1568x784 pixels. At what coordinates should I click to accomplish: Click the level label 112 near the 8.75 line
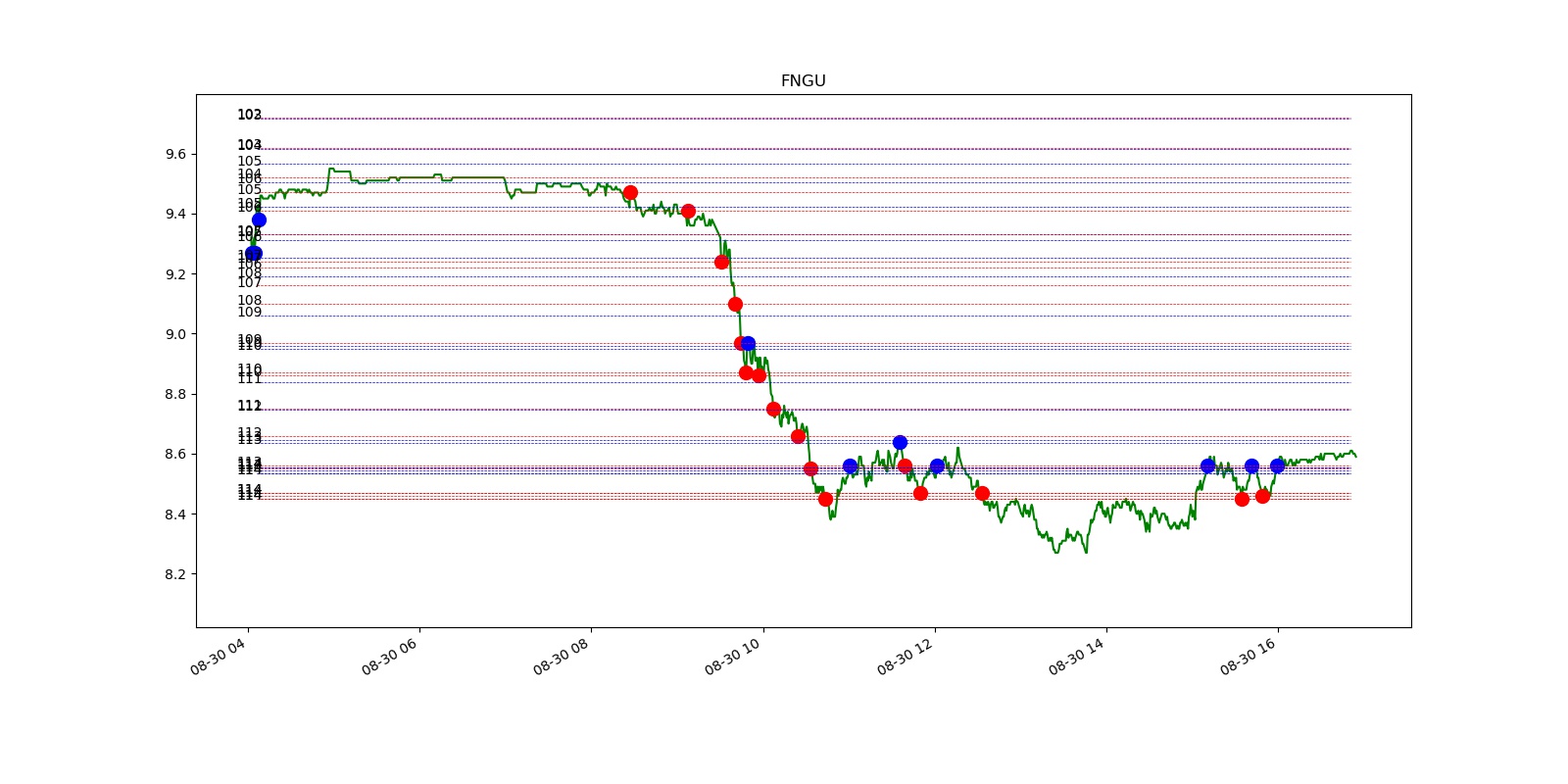click(250, 406)
